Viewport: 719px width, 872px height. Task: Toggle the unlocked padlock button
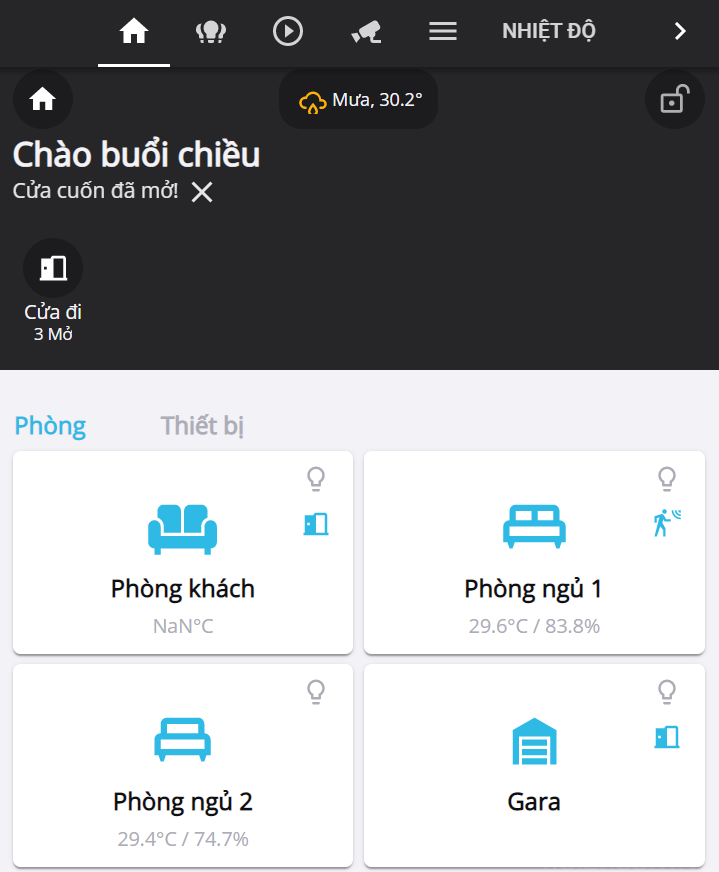(x=675, y=99)
